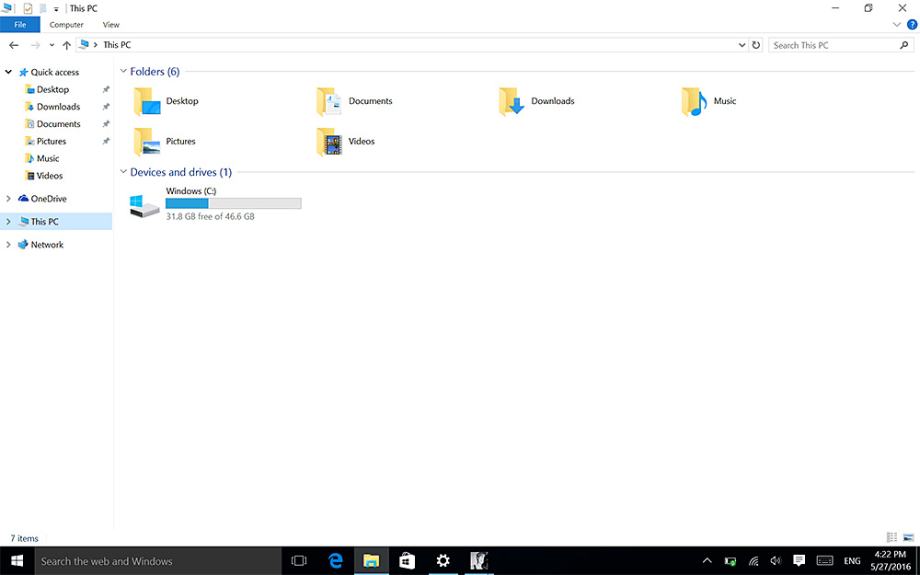Switch to large icons view in status bar
This screenshot has height=575, width=920.
[908, 537]
